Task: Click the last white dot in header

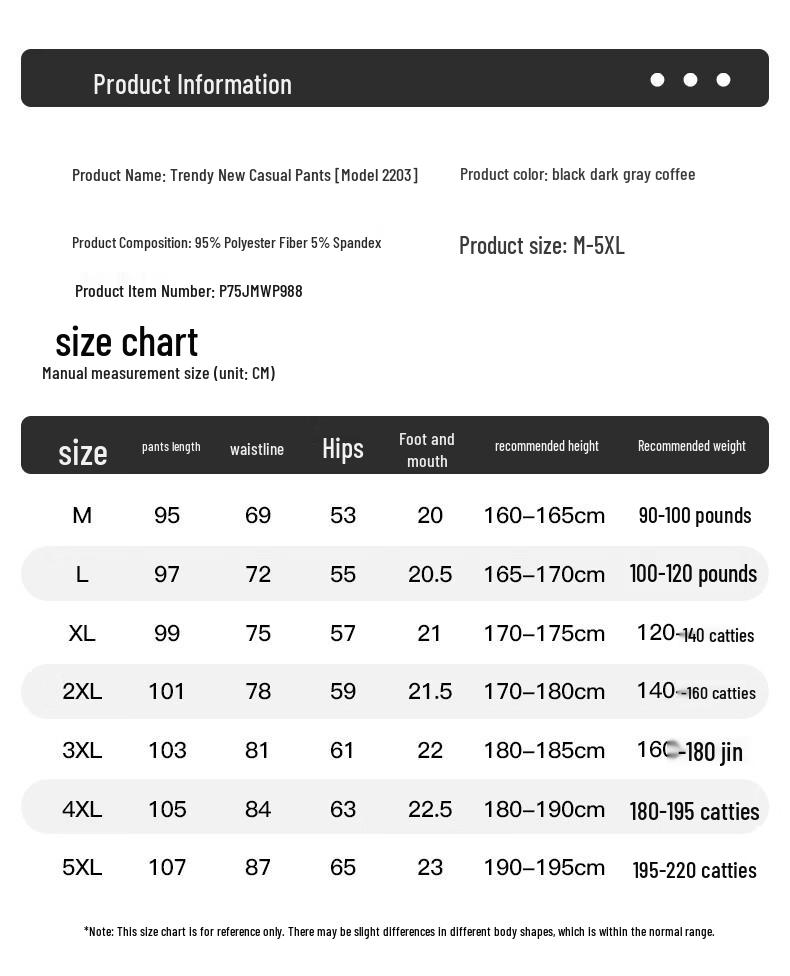Action: pyautogui.click(x=723, y=80)
